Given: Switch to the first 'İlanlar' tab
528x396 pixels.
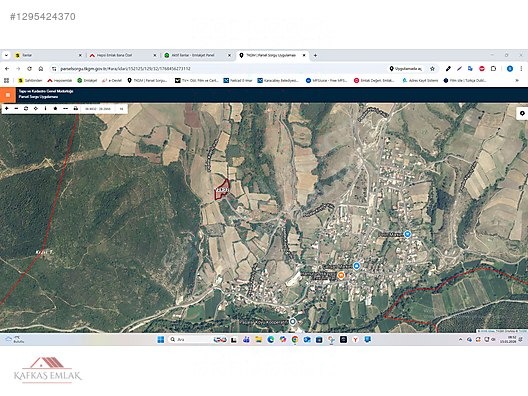Looking at the screenshot, I should [x=48, y=55].
